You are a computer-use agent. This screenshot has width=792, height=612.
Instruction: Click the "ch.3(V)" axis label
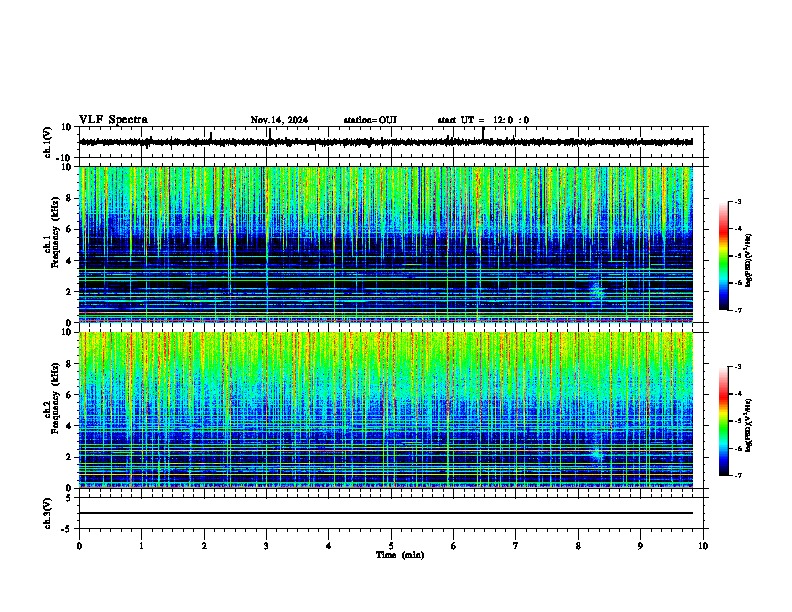(48, 513)
